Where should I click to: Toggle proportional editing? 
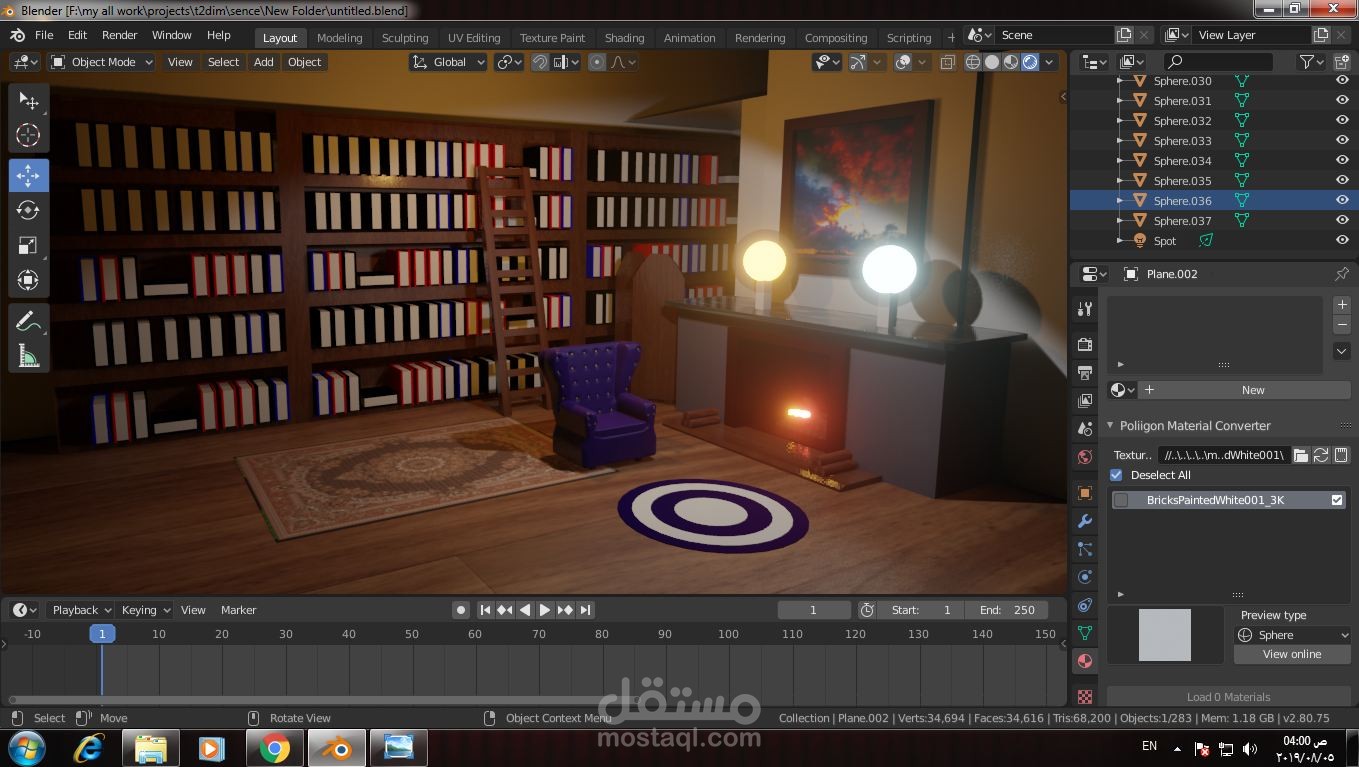pos(597,62)
